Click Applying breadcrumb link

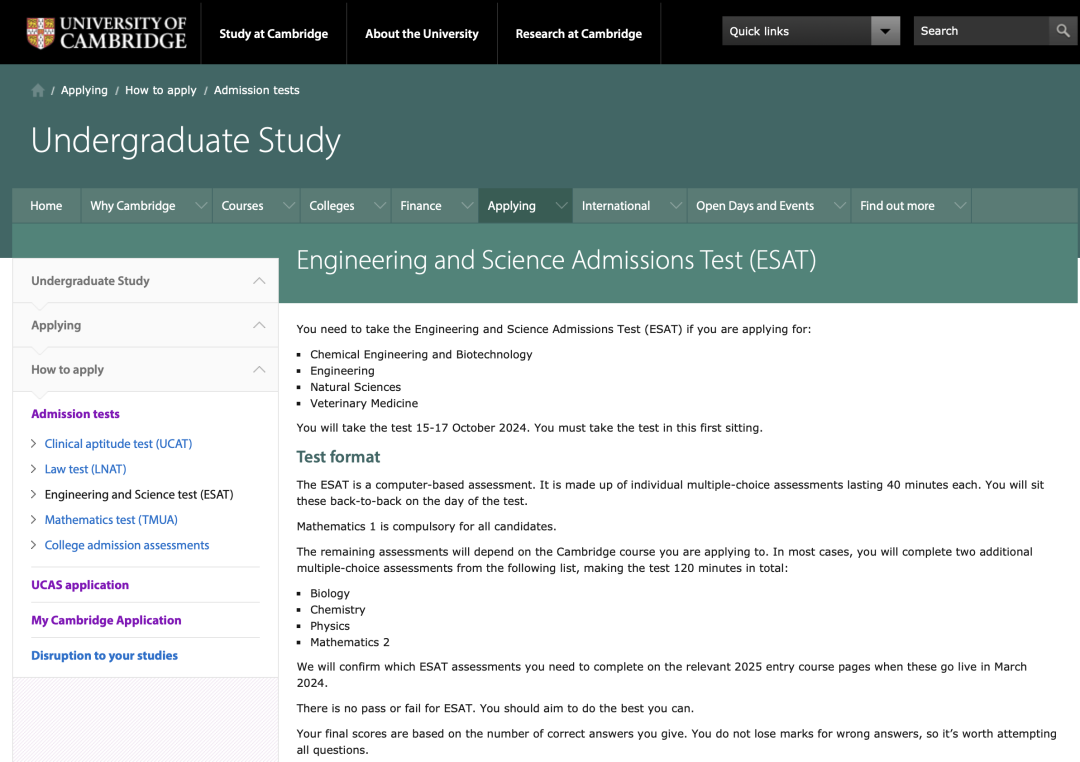(84, 90)
